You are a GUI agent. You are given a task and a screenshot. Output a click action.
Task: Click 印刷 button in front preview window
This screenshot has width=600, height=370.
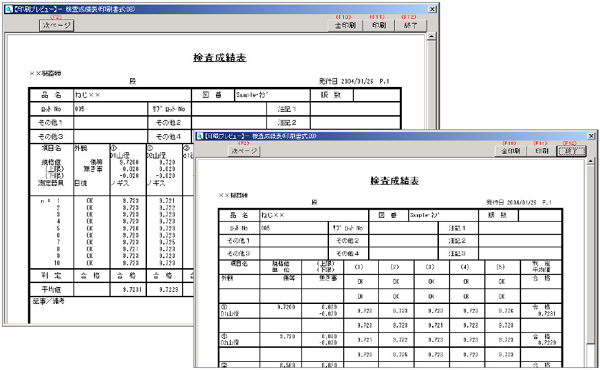coord(541,151)
